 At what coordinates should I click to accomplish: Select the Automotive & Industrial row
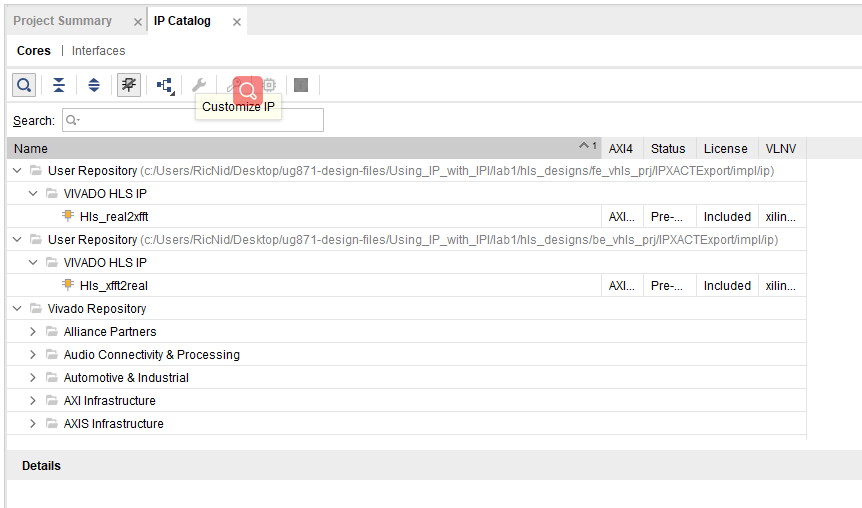[x=407, y=378]
